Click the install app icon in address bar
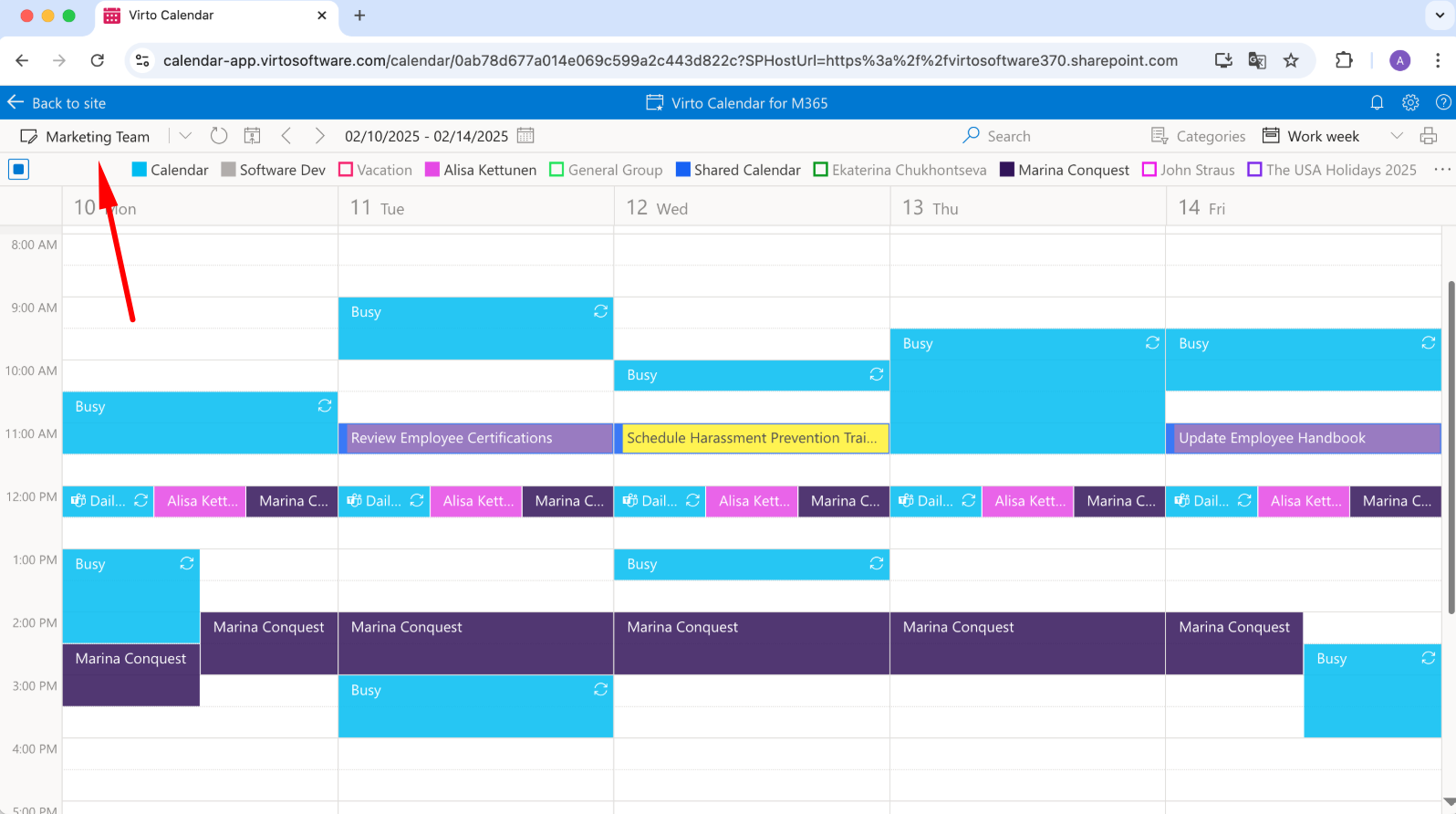 (x=1223, y=60)
